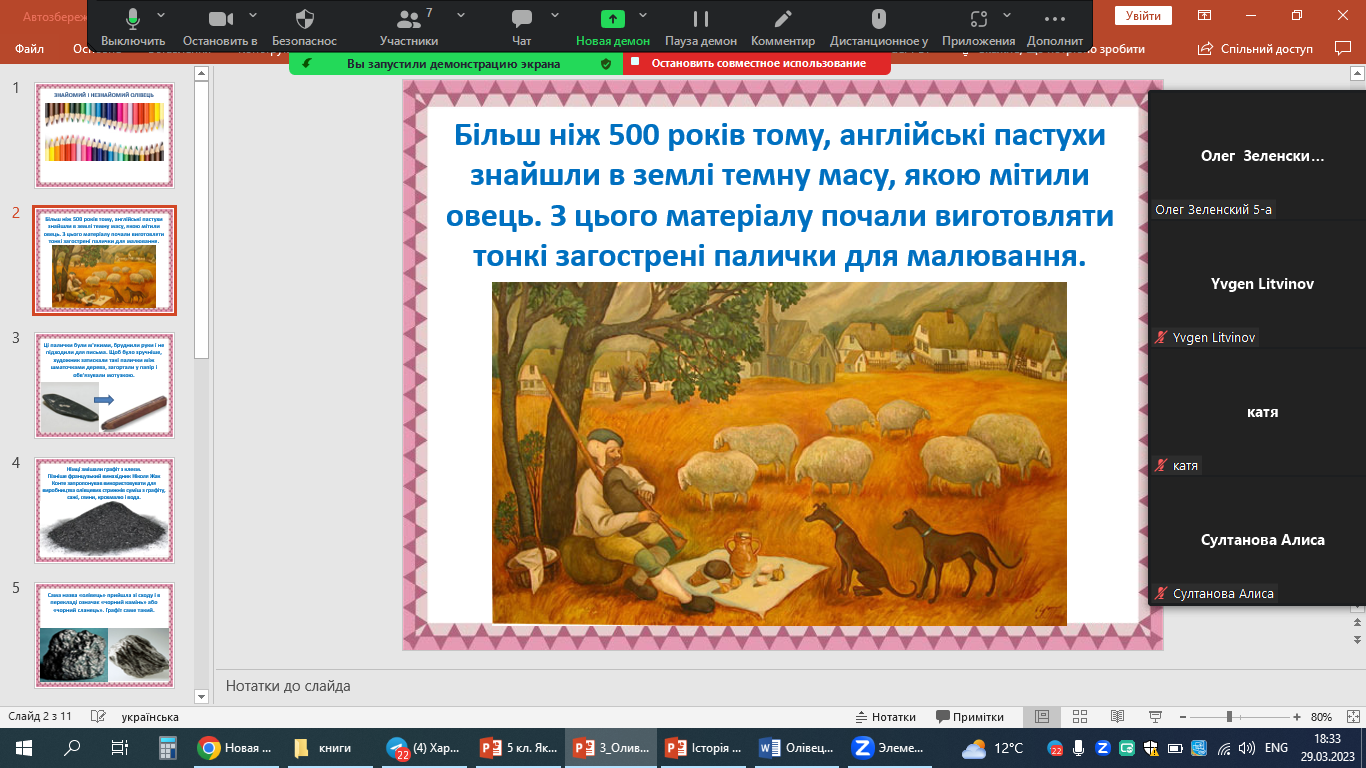Viewport: 1366px width, 768px height.
Task: Start slide show from status bar
Action: pos(1155,717)
